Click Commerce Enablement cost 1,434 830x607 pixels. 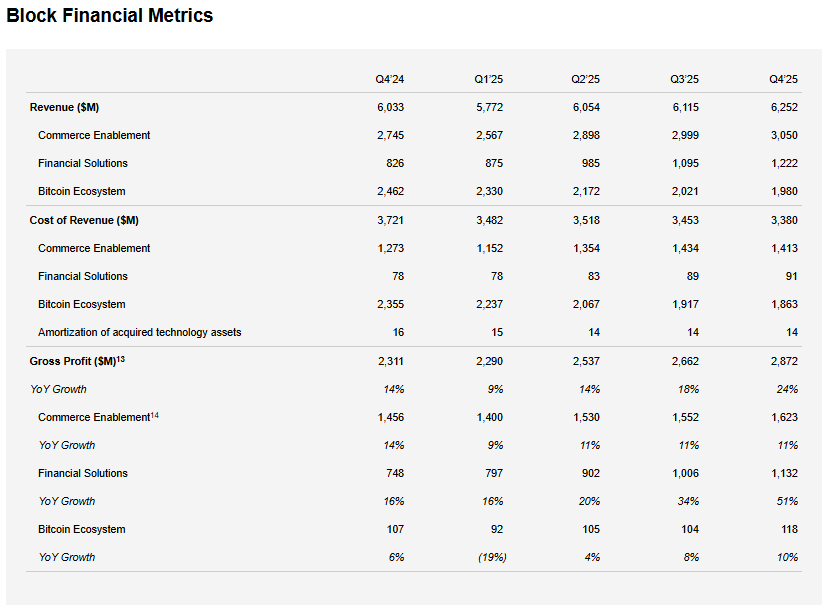click(685, 248)
